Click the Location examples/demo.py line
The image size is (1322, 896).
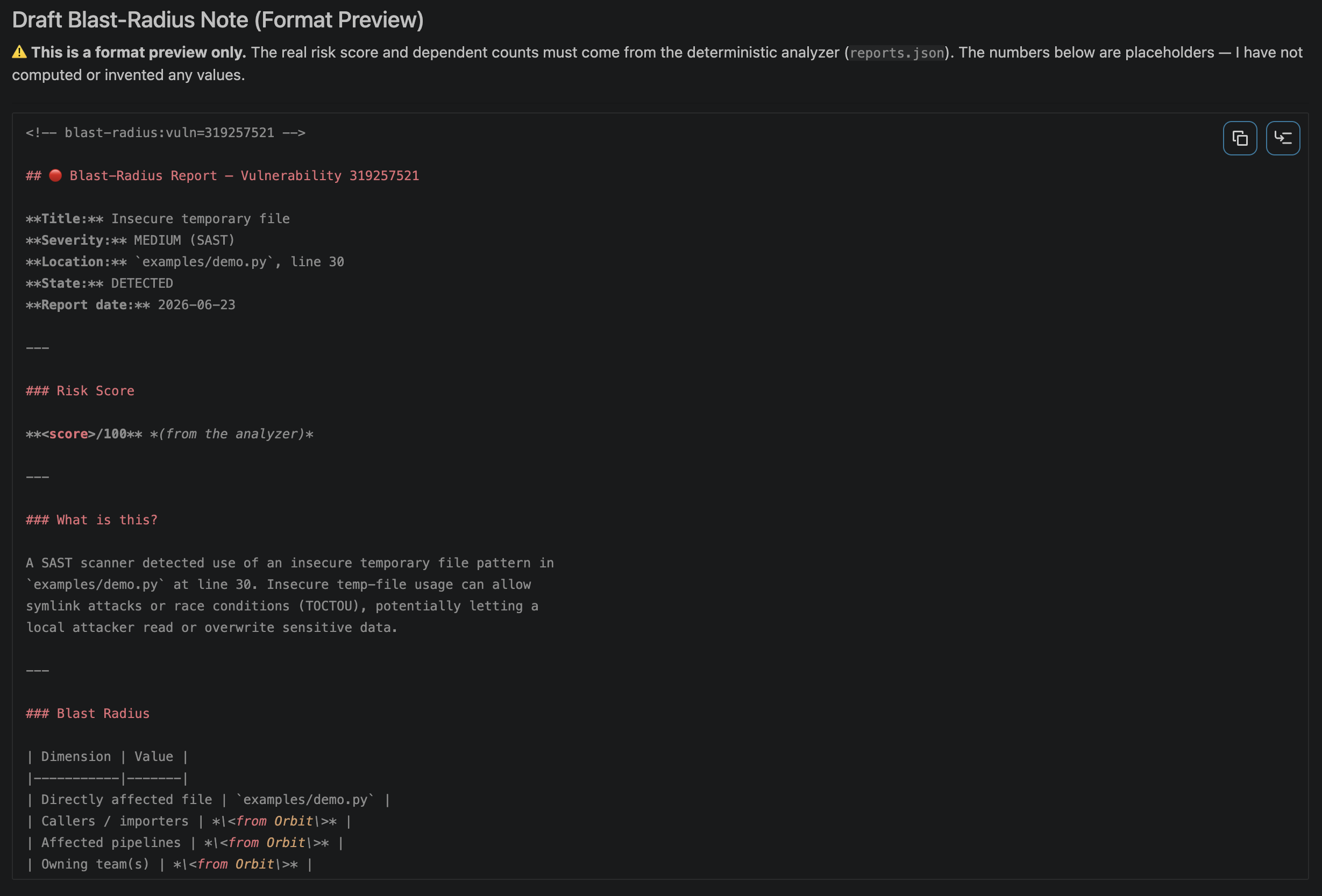pos(185,262)
